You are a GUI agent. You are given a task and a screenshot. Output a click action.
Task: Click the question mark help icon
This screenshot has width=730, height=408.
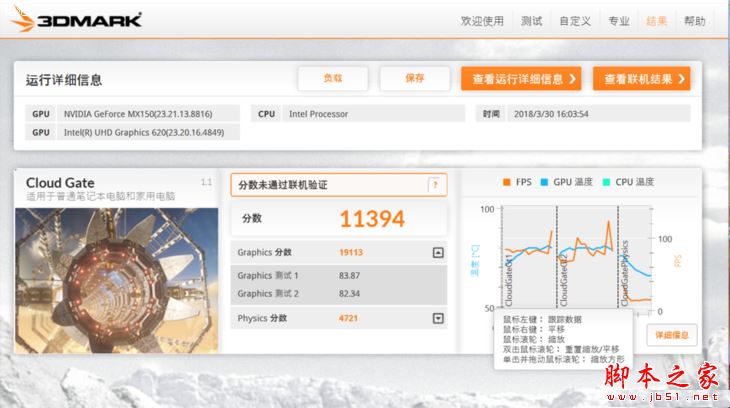coord(435,185)
